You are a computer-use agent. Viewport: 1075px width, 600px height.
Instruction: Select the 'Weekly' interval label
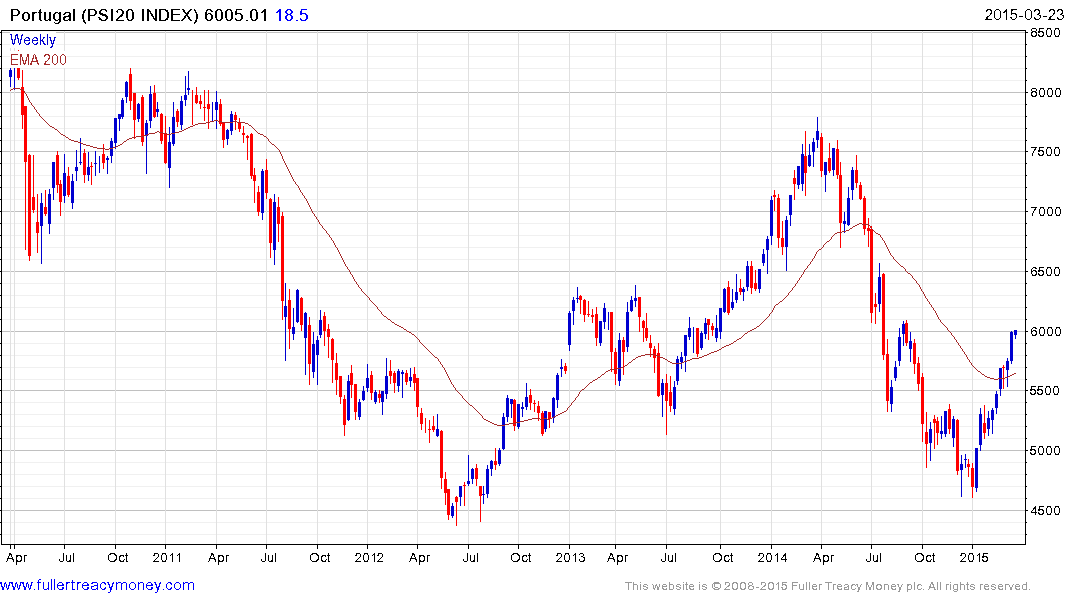click(33, 40)
